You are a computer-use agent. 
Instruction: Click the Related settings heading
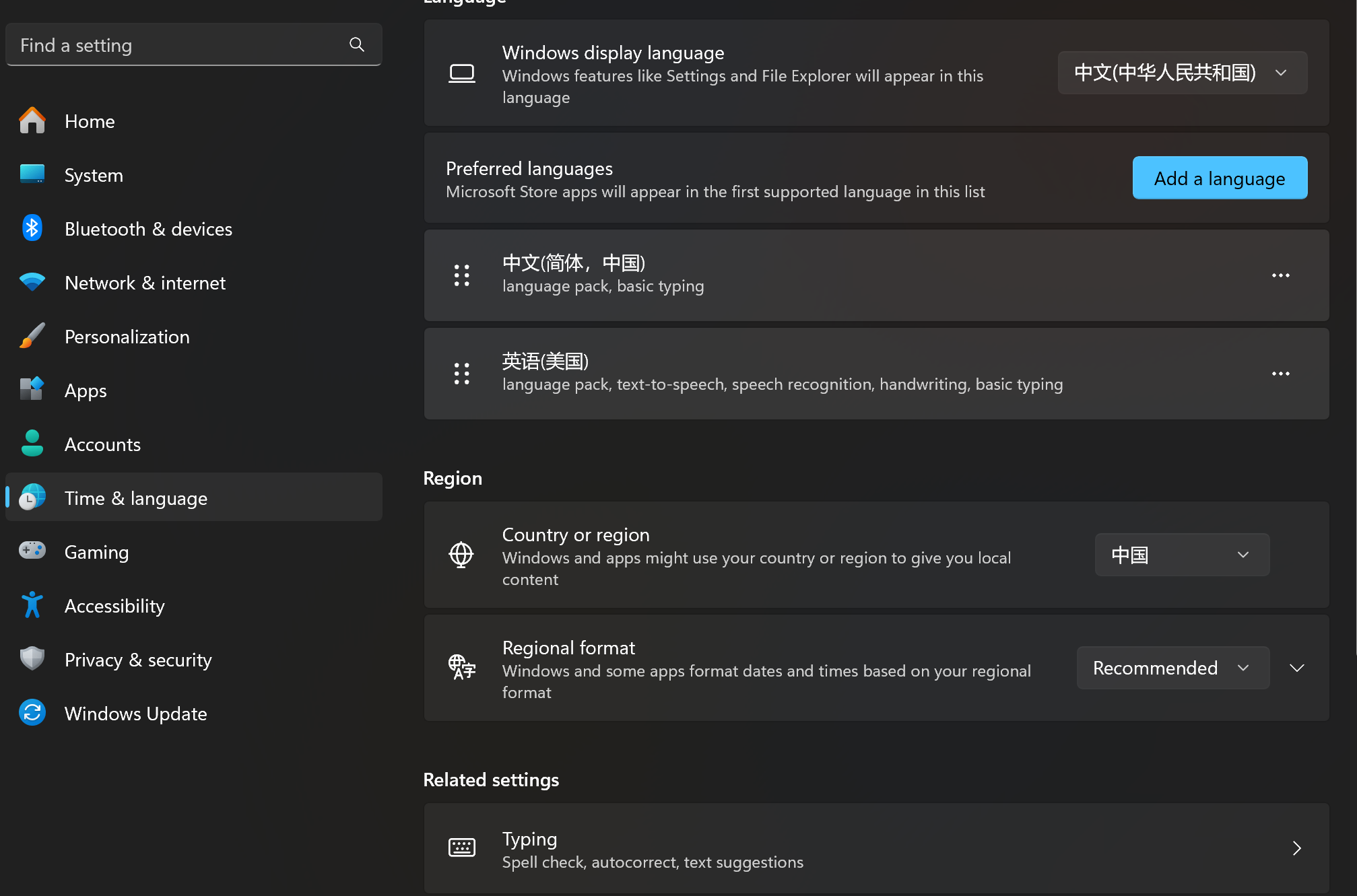tap(491, 780)
